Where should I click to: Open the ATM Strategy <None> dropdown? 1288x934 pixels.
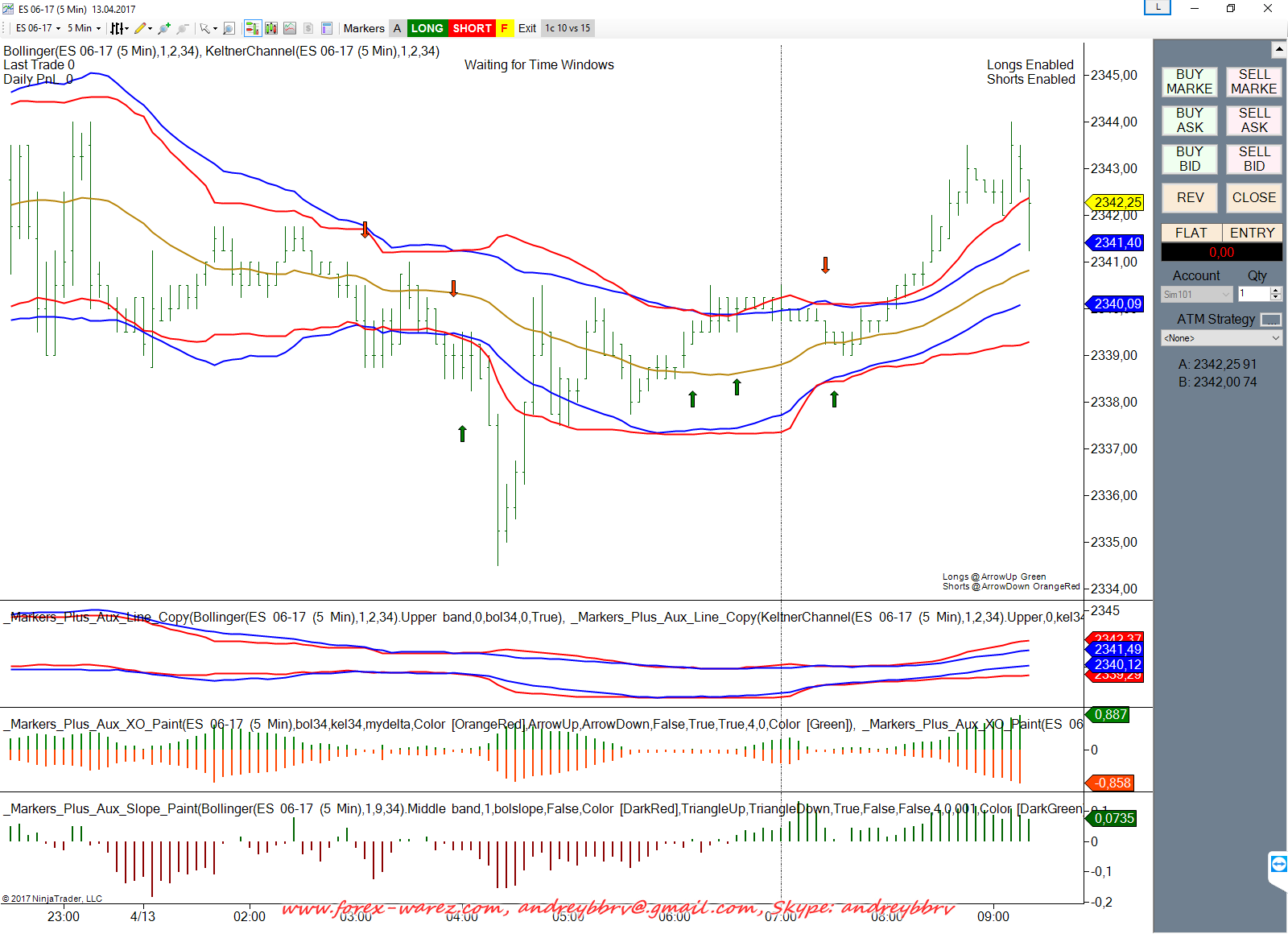click(x=1221, y=338)
